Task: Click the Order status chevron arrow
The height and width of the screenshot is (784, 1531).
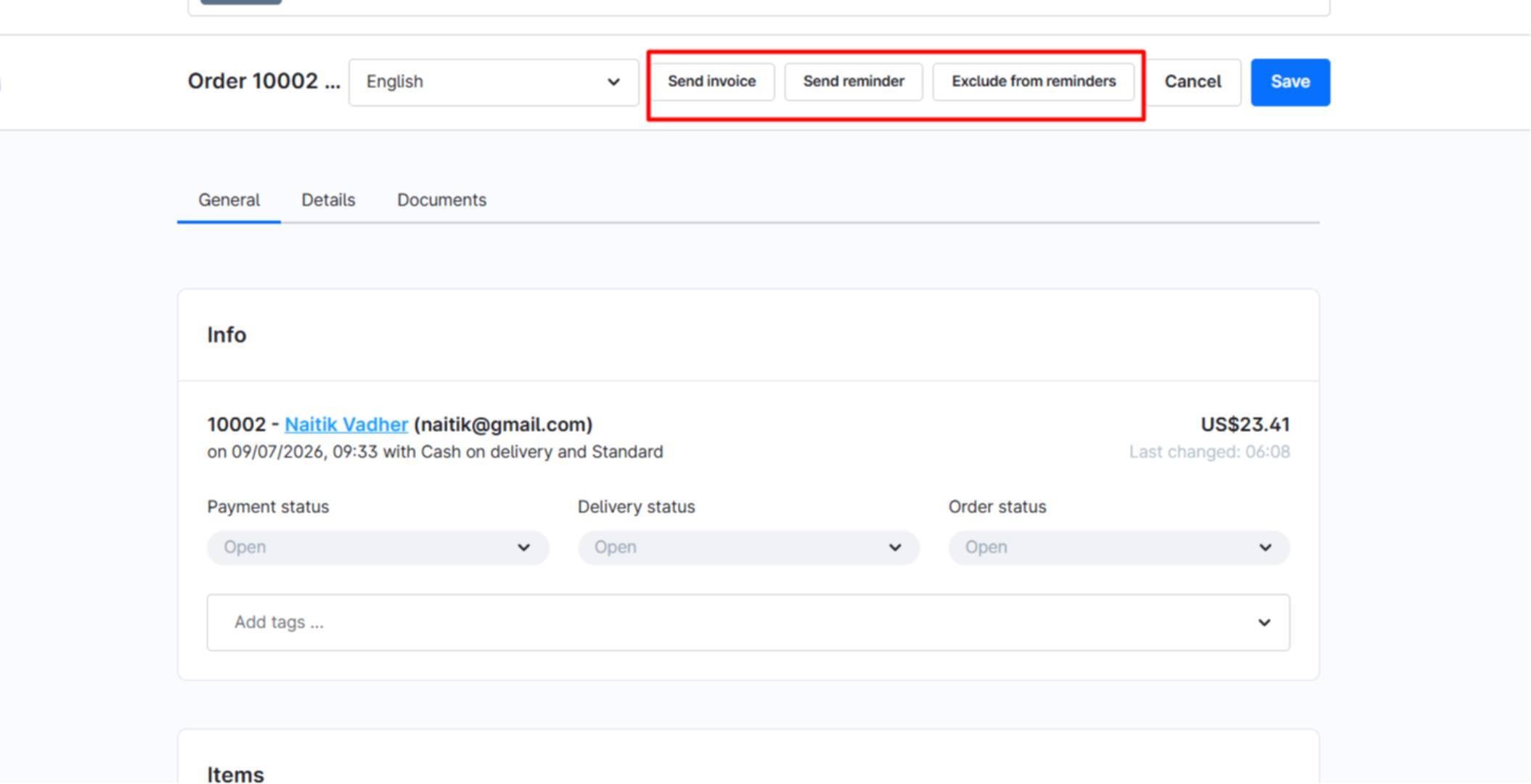Action: [x=1265, y=547]
